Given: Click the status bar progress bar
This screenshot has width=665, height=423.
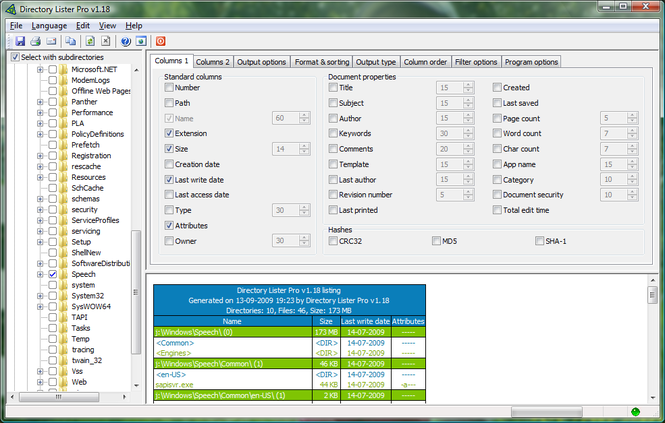Looking at the screenshot, I should (546, 412).
